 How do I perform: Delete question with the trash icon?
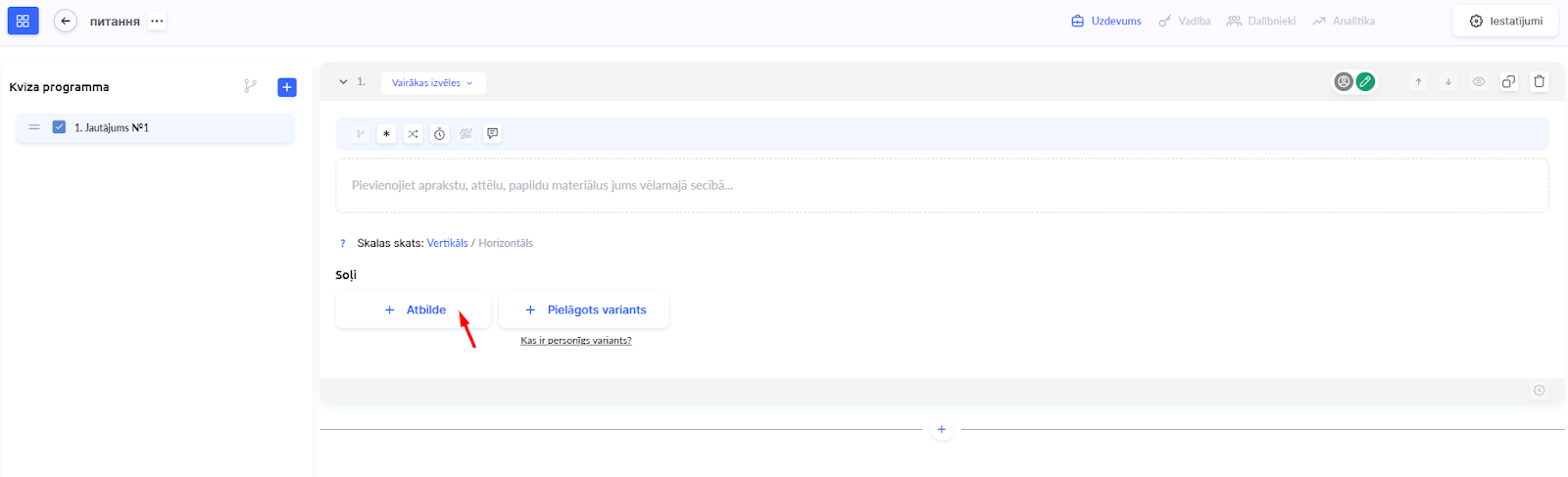1540,82
